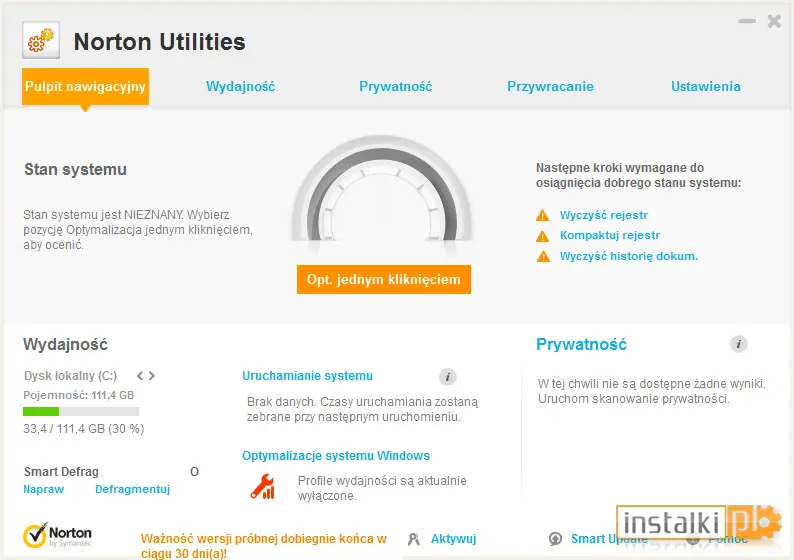The height and width of the screenshot is (560, 794).
Task: Click the Defragmentuj link
Action: tap(133, 489)
